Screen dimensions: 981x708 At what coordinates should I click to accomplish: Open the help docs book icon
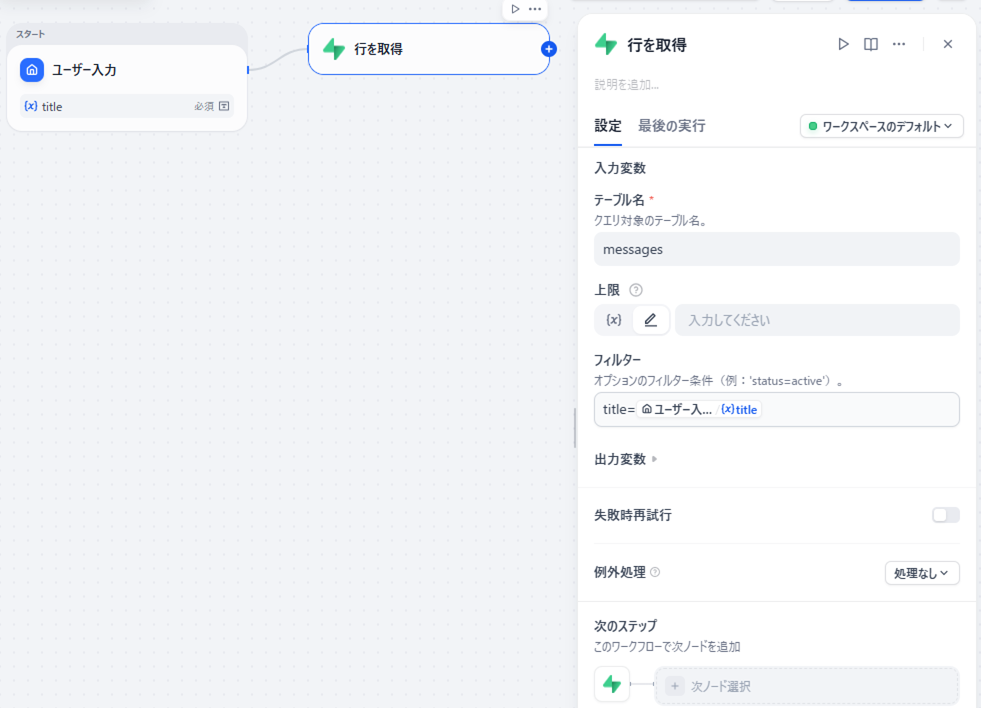(871, 44)
